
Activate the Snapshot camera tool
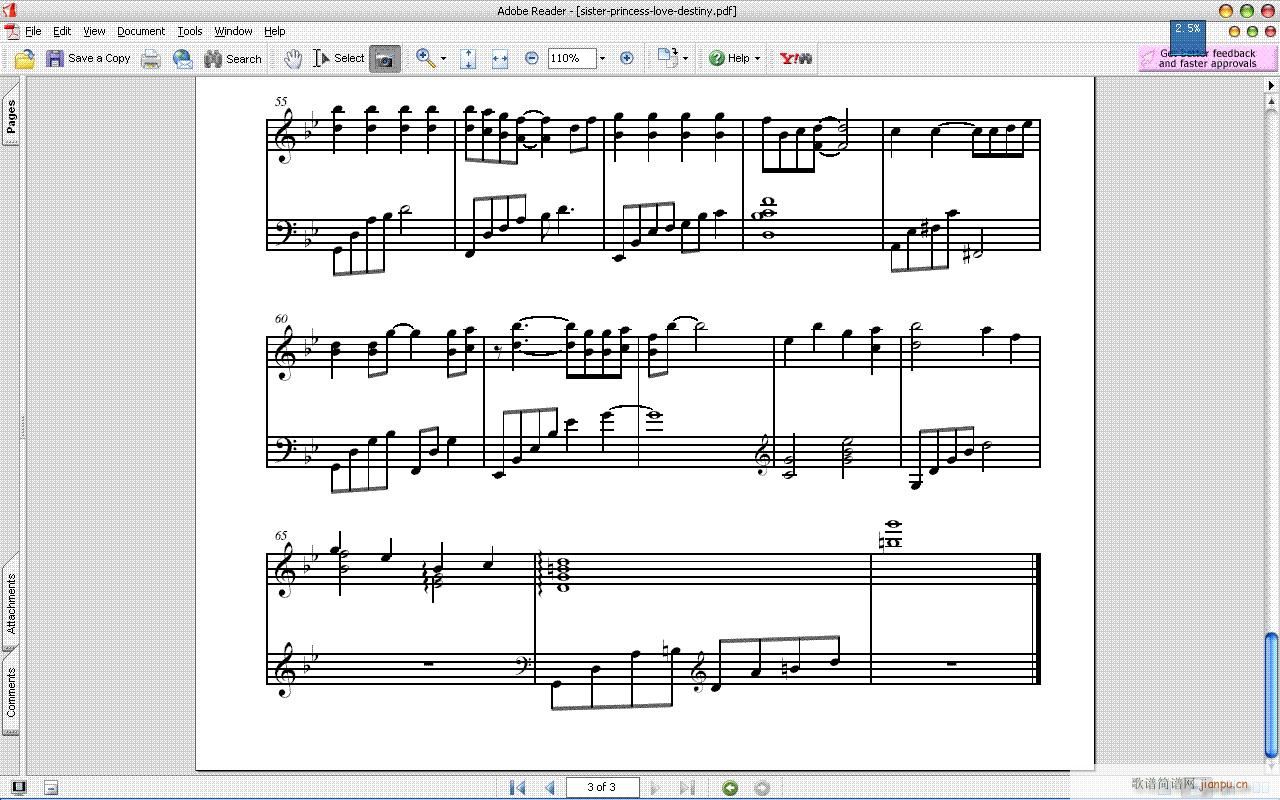pyautogui.click(x=383, y=59)
